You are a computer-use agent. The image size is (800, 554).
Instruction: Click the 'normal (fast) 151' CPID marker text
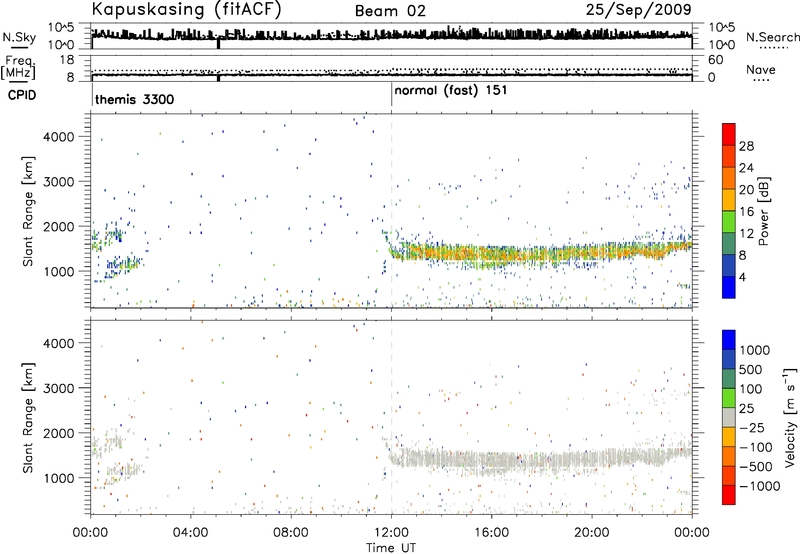point(451,91)
